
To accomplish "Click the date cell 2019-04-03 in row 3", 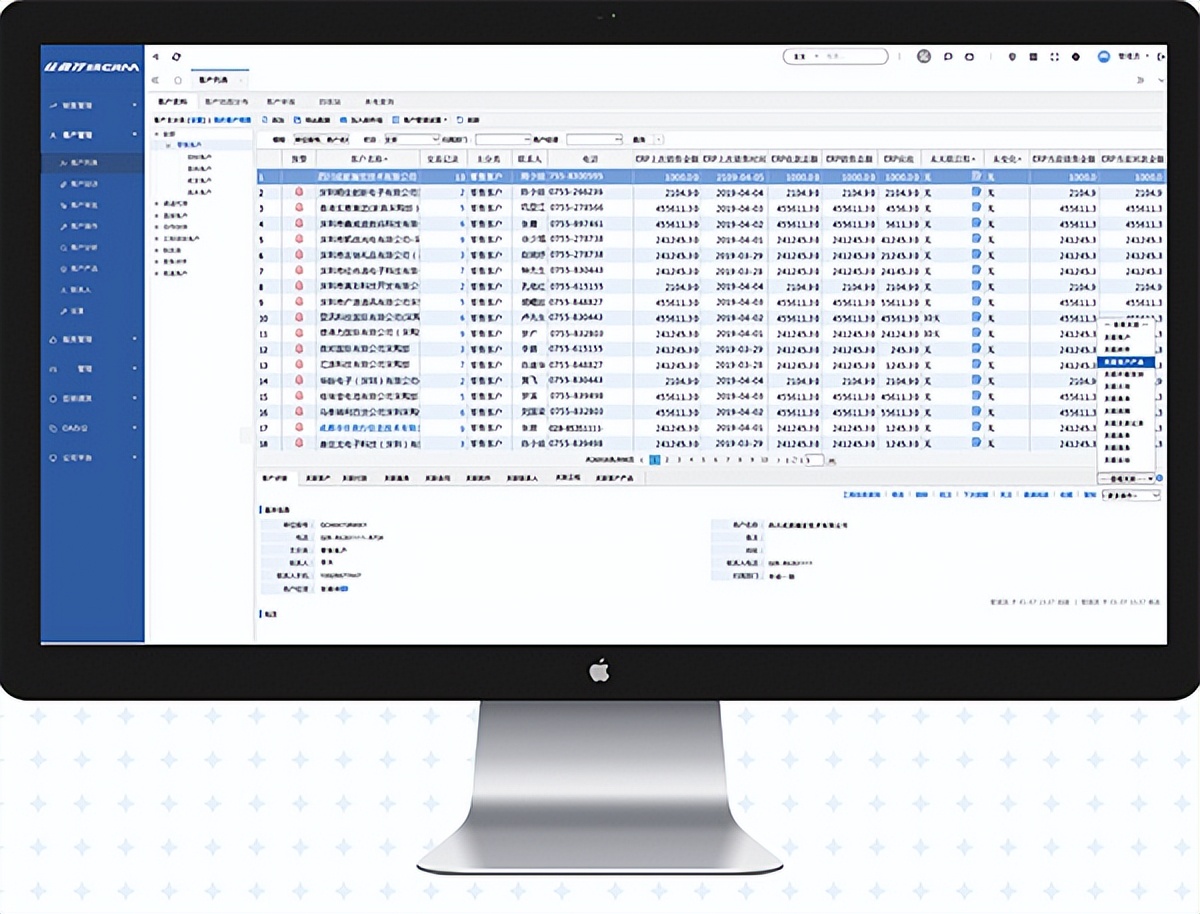I will tap(741, 208).
